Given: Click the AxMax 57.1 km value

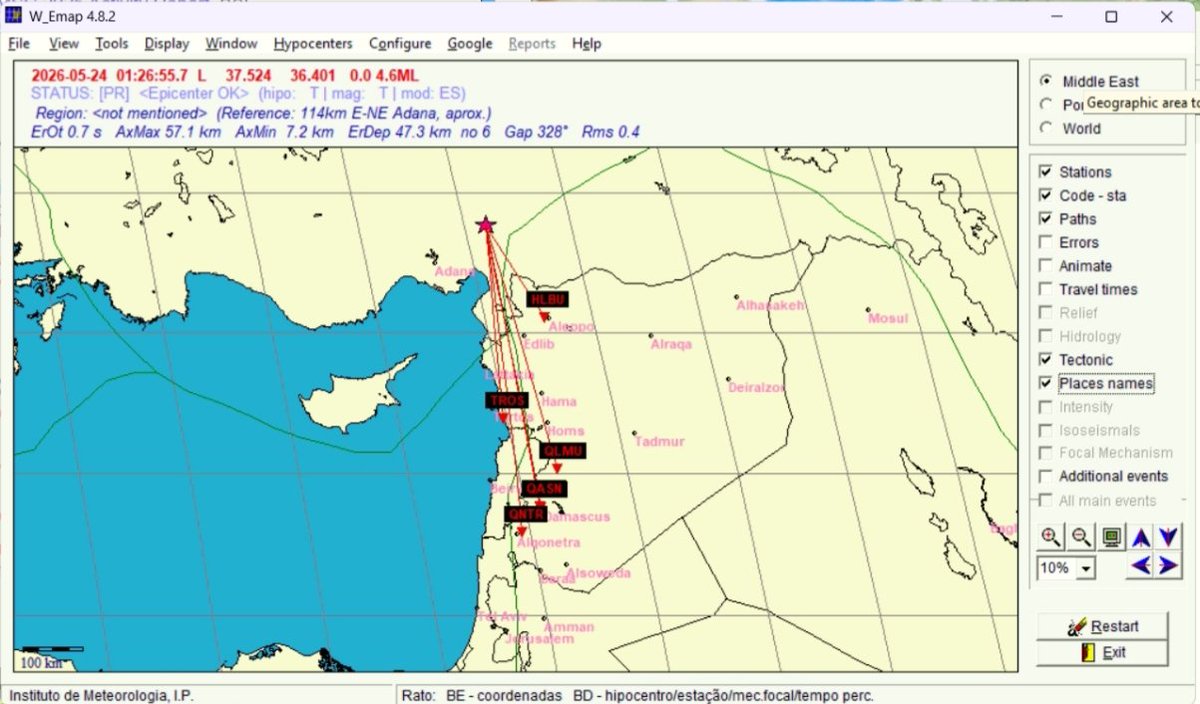Looking at the screenshot, I should click(169, 132).
